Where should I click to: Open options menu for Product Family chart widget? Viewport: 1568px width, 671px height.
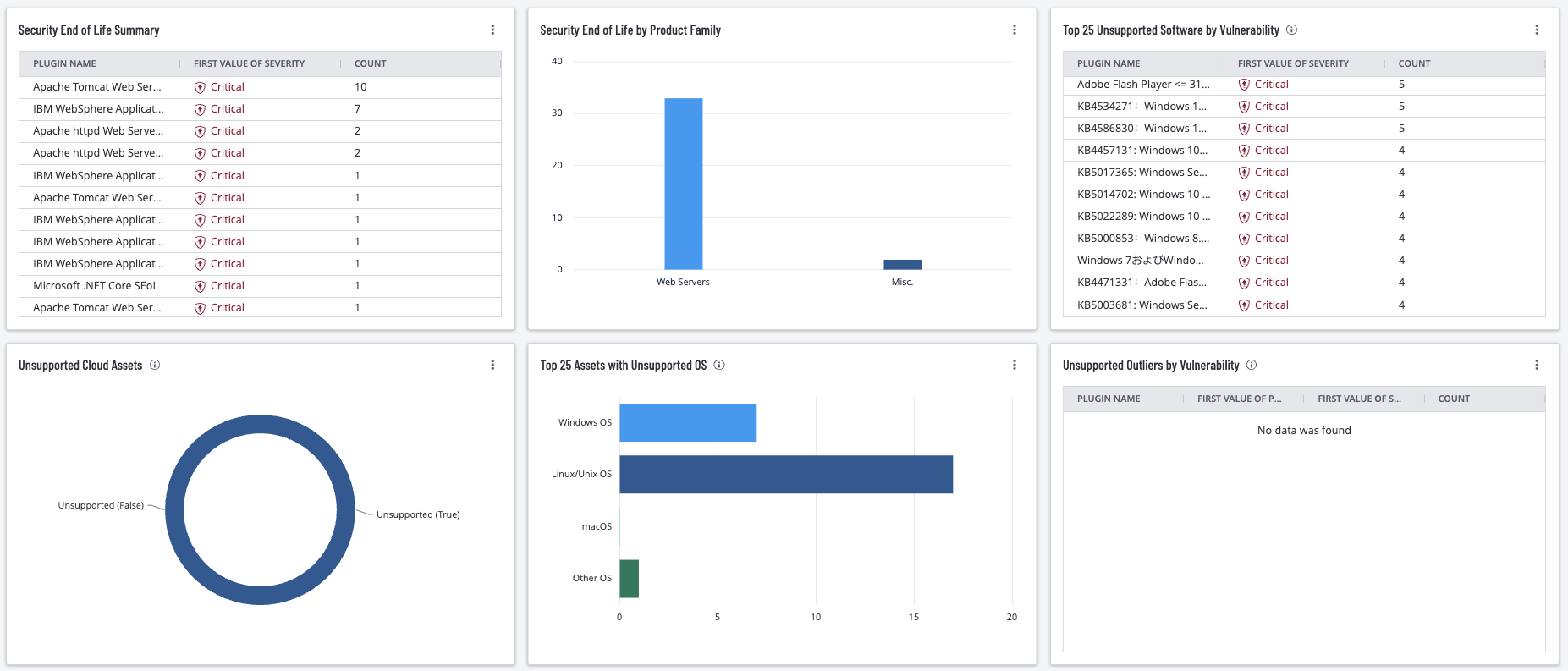click(x=1015, y=30)
